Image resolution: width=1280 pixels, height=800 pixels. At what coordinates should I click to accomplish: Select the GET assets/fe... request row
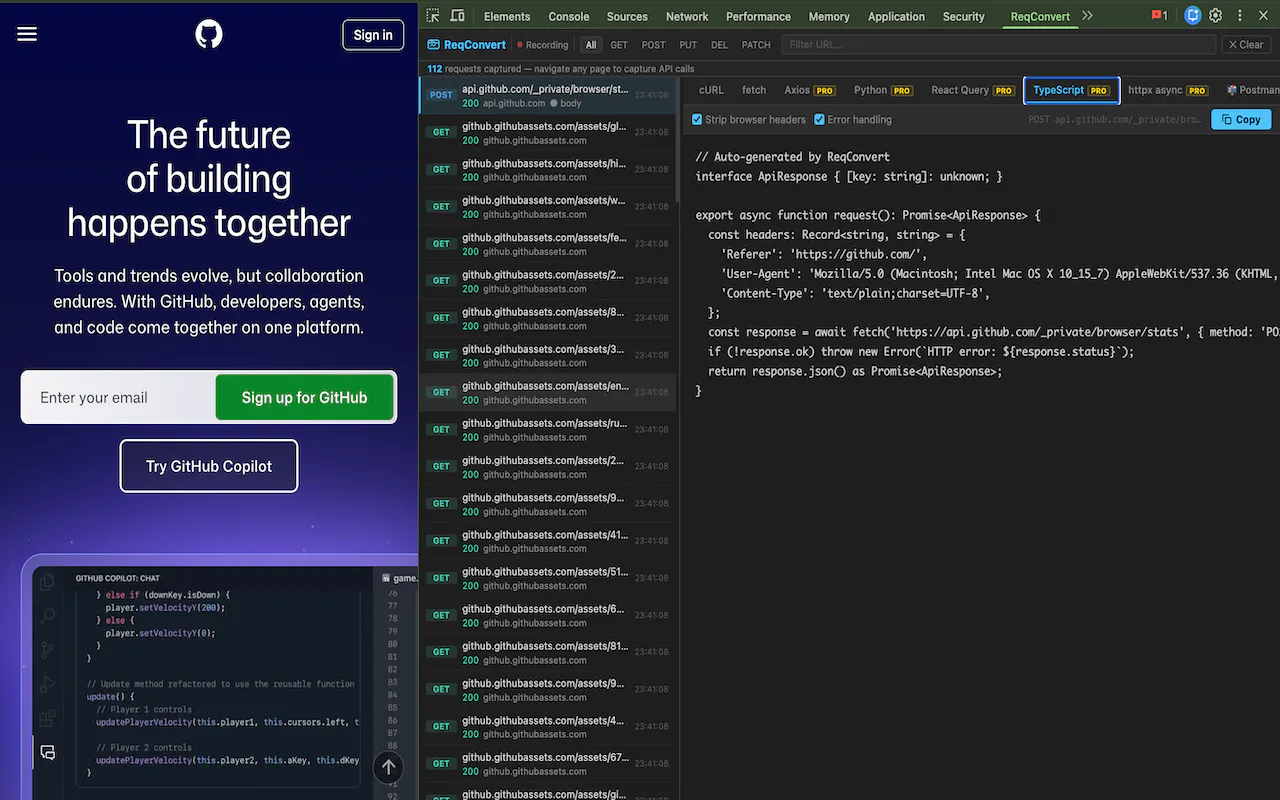549,244
